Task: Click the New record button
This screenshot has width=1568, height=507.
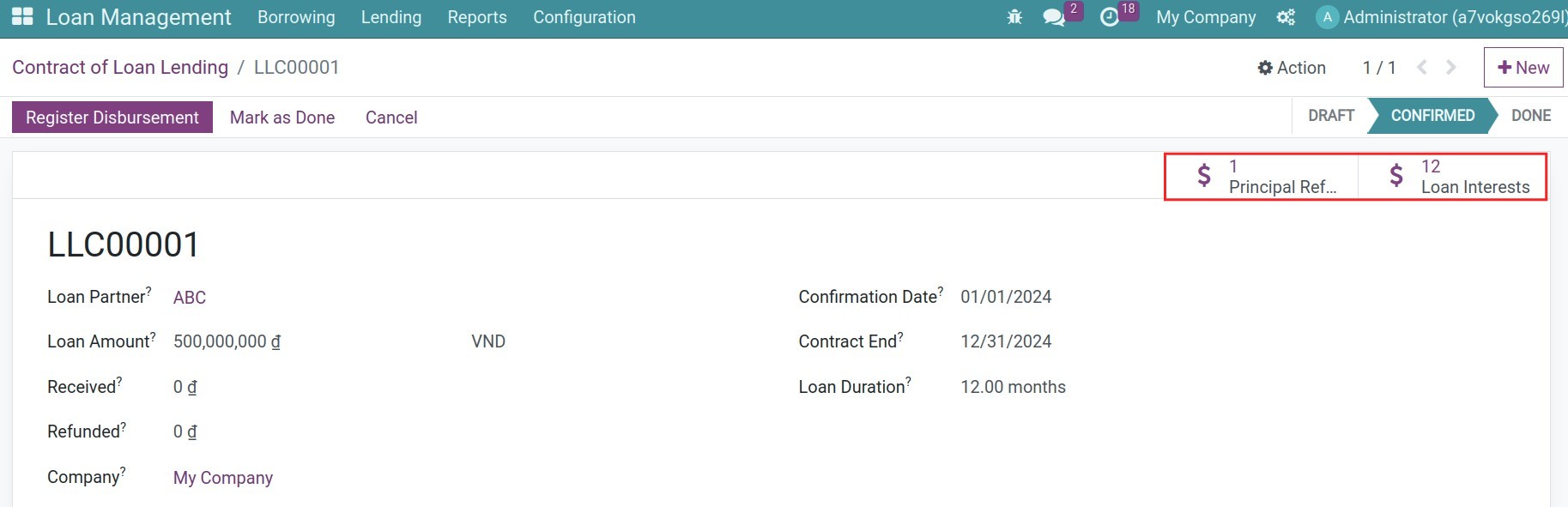Action: (1523, 68)
